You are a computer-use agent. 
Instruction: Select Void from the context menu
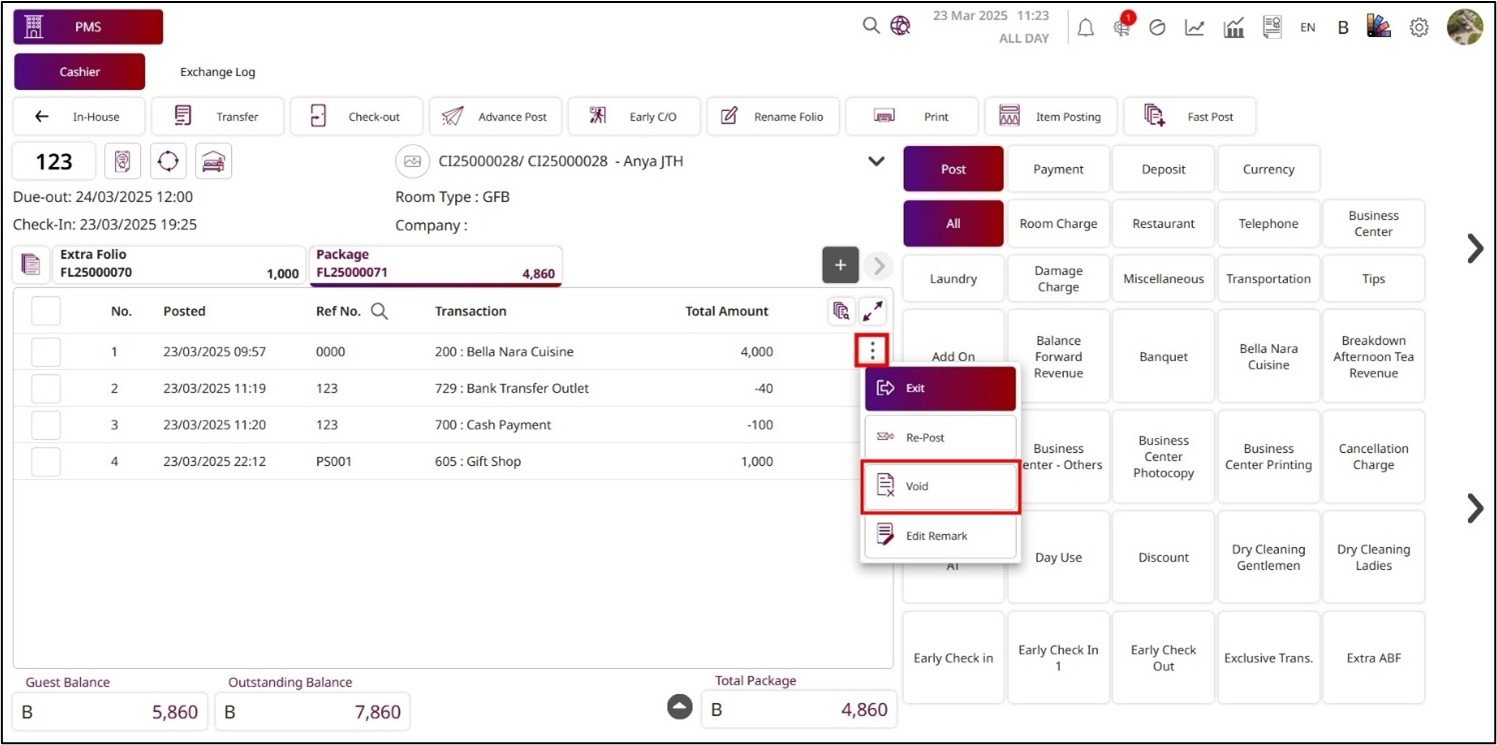(940, 487)
